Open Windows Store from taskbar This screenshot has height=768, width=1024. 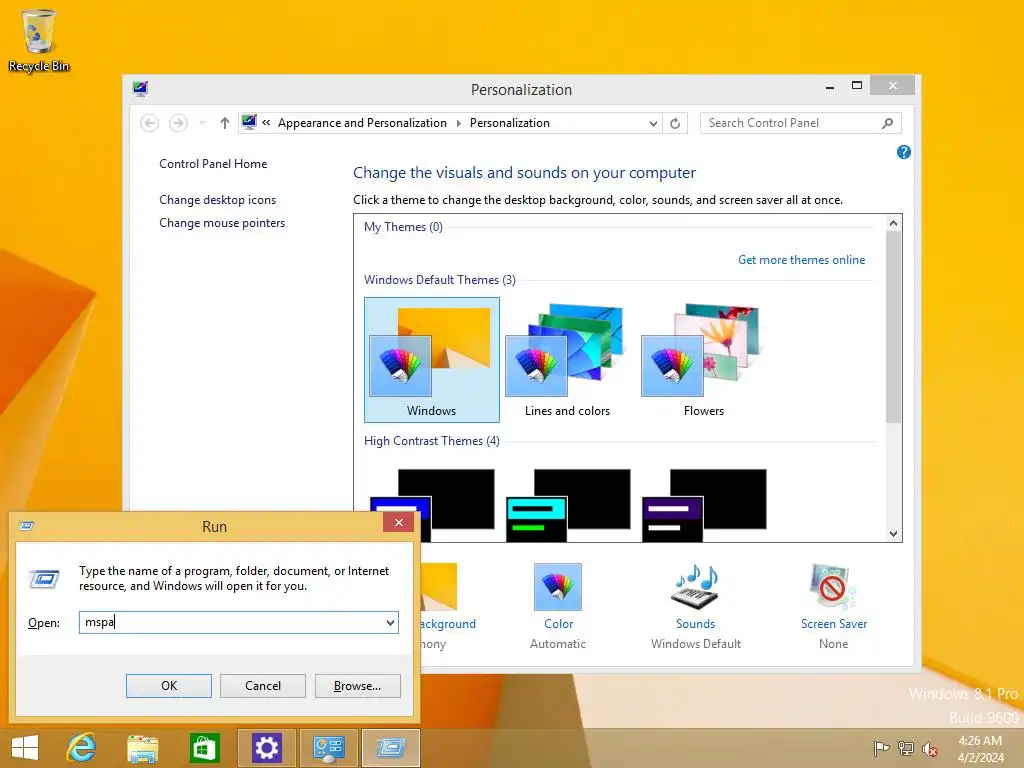click(x=204, y=748)
